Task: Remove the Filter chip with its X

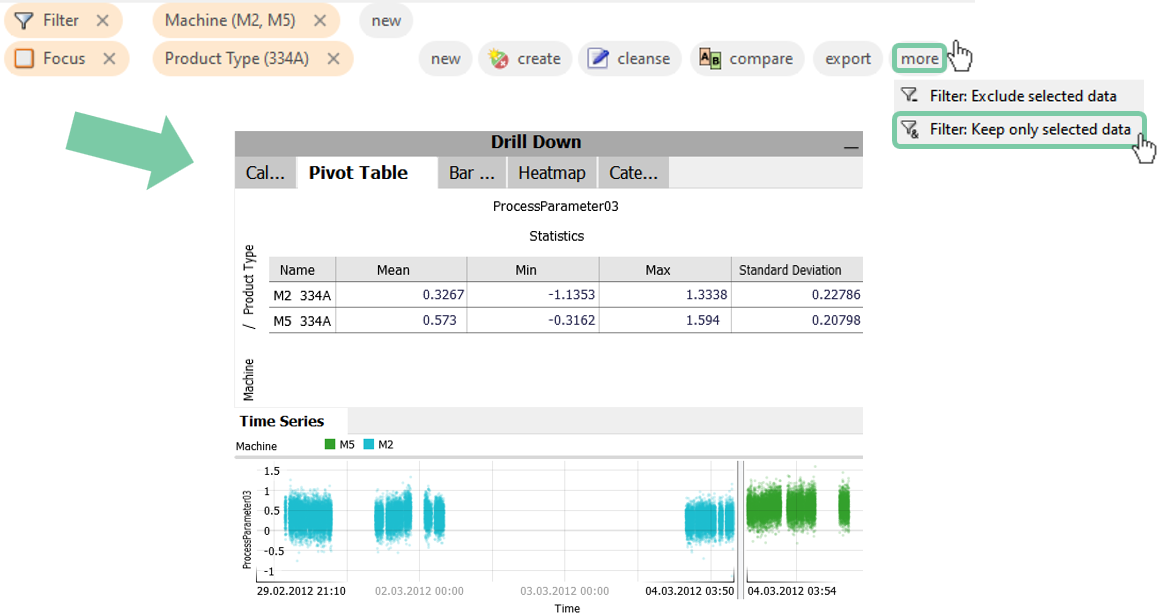Action: coord(103,21)
